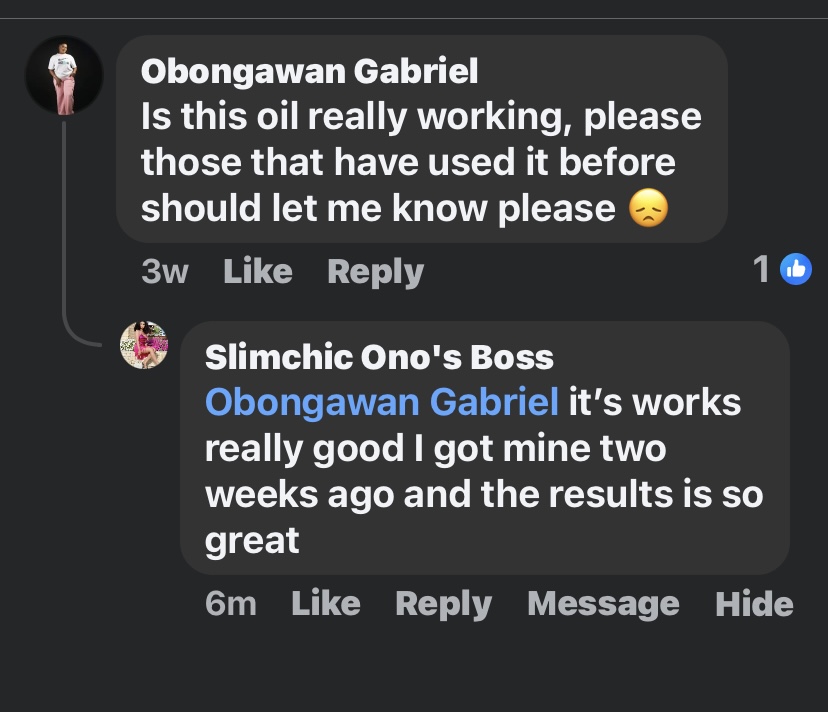Viewport: 828px width, 712px height.
Task: Click the Obongawan Gabriel commenter name
Action: tap(309, 71)
